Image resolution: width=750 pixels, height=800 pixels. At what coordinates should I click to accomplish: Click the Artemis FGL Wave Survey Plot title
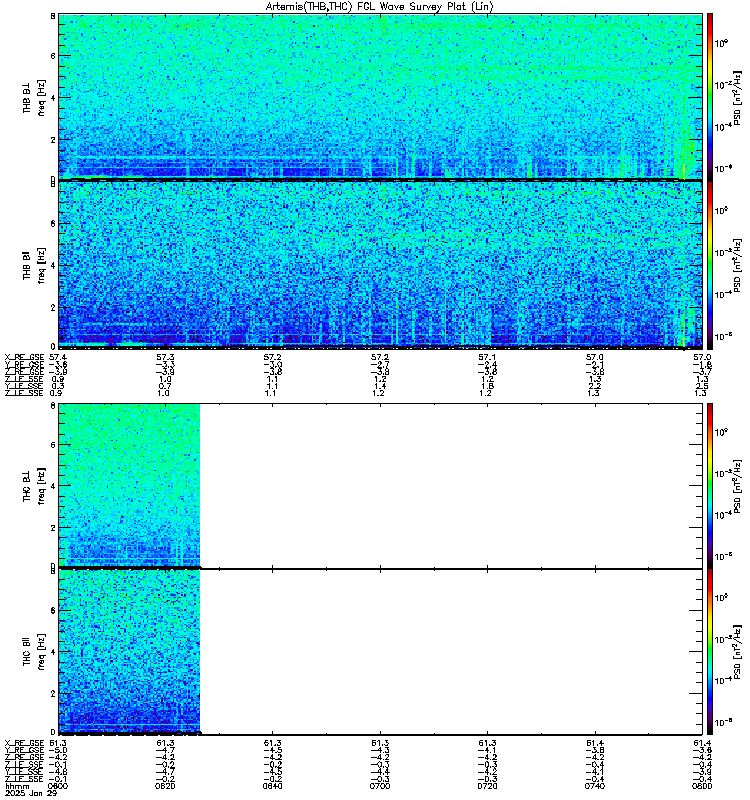380,7
